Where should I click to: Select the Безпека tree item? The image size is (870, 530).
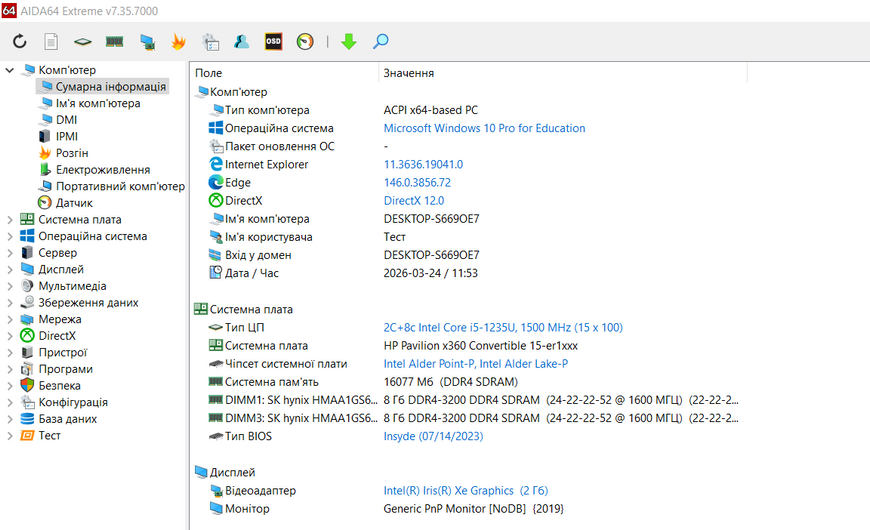pyautogui.click(x=59, y=386)
